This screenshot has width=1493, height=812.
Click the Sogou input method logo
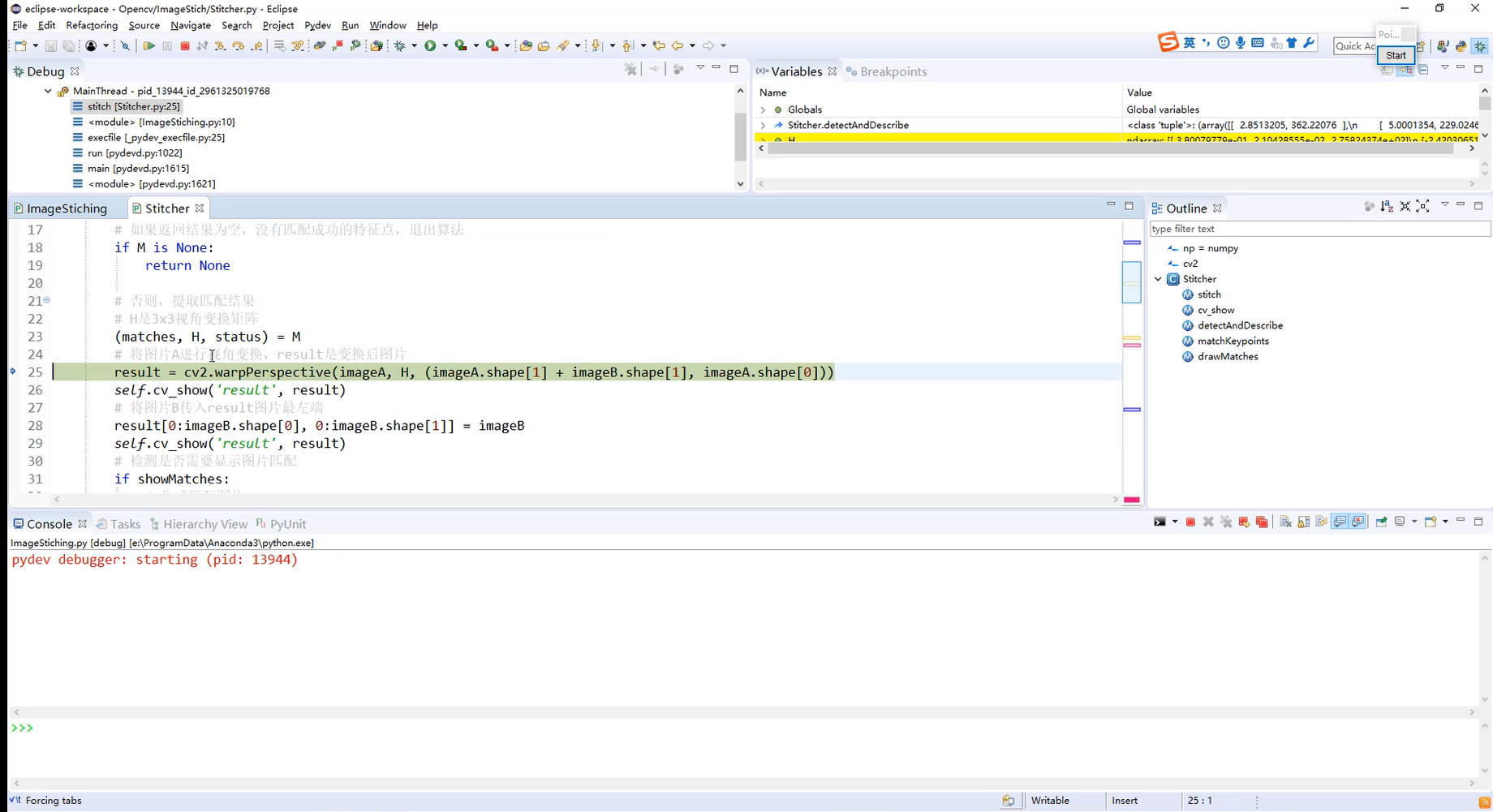tap(1168, 42)
